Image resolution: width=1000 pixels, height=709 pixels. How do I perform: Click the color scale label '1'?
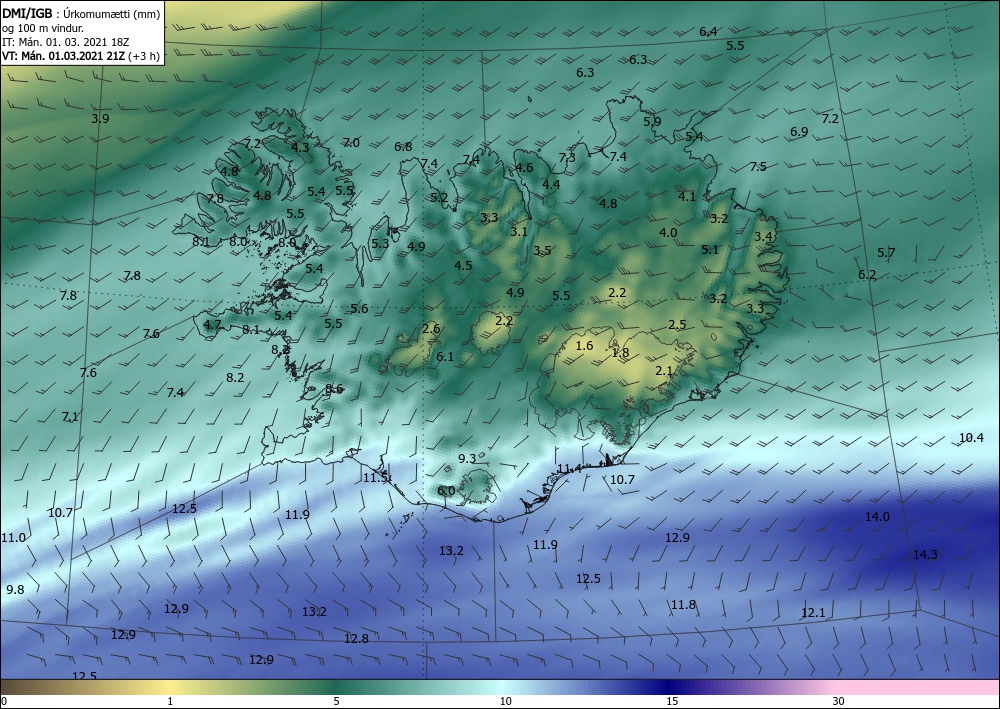pos(170,701)
